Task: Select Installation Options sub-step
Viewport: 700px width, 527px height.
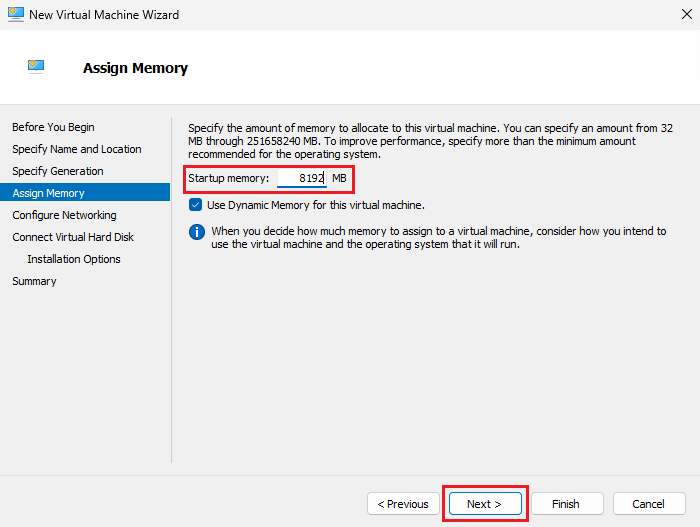Action: pyautogui.click(x=74, y=259)
